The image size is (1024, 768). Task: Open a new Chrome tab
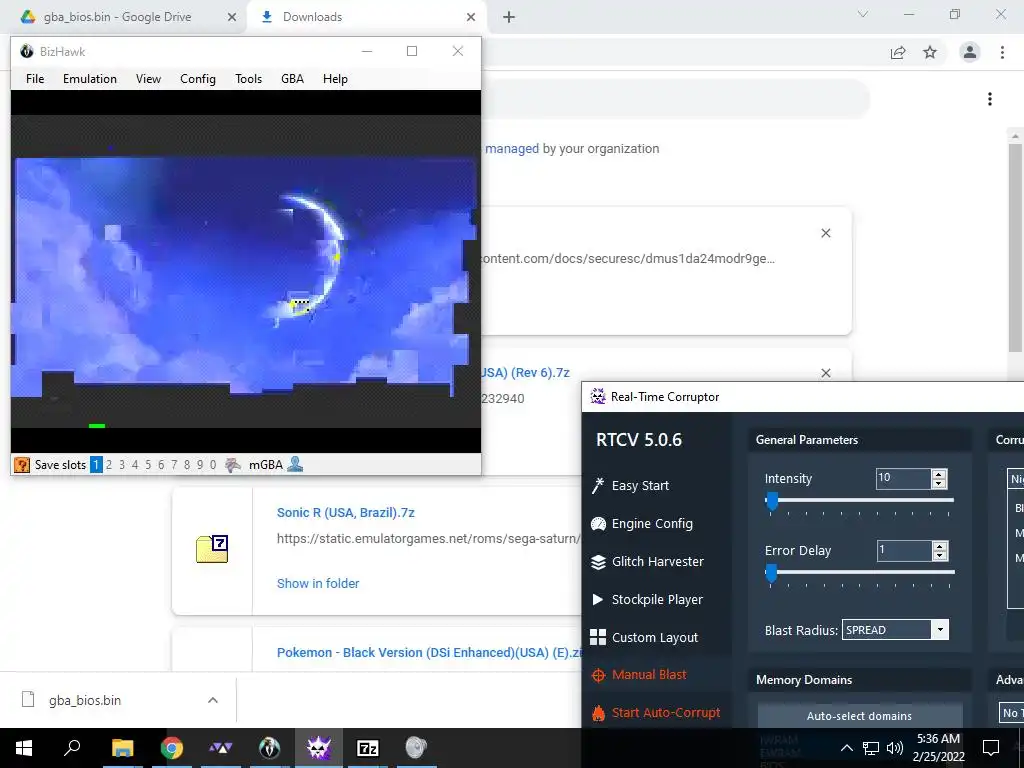(509, 17)
